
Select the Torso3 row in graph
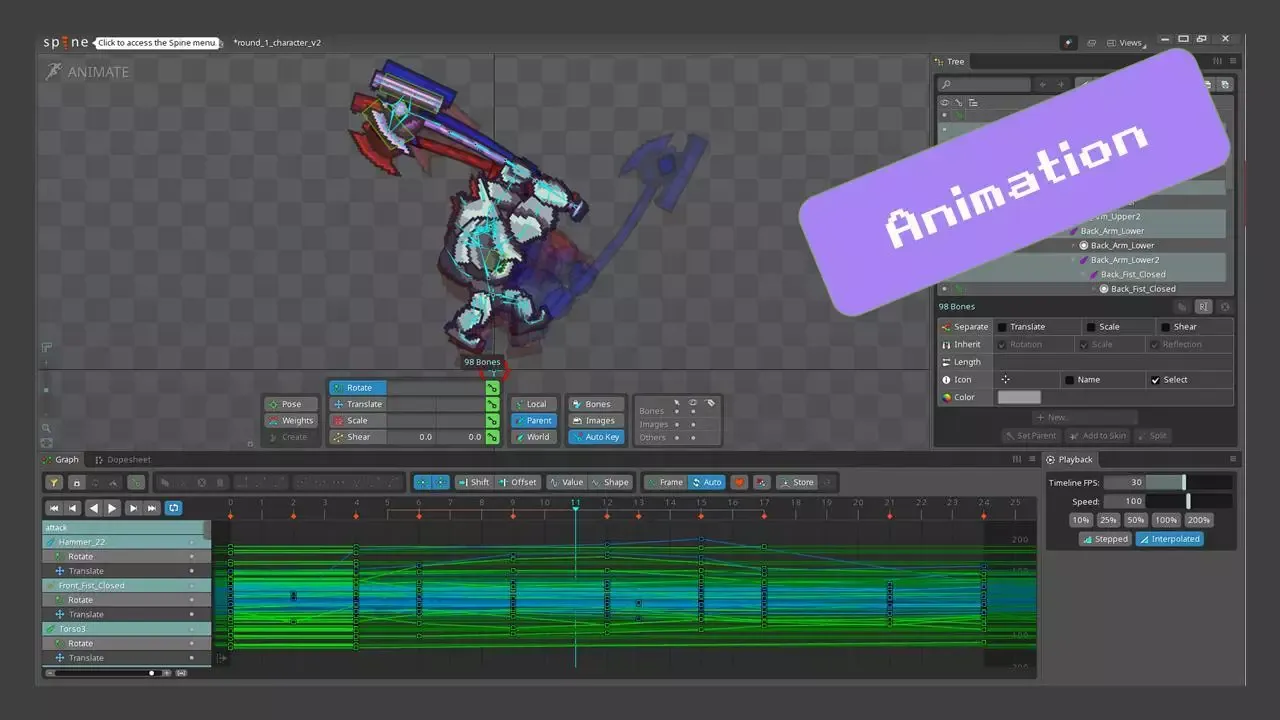(x=126, y=629)
